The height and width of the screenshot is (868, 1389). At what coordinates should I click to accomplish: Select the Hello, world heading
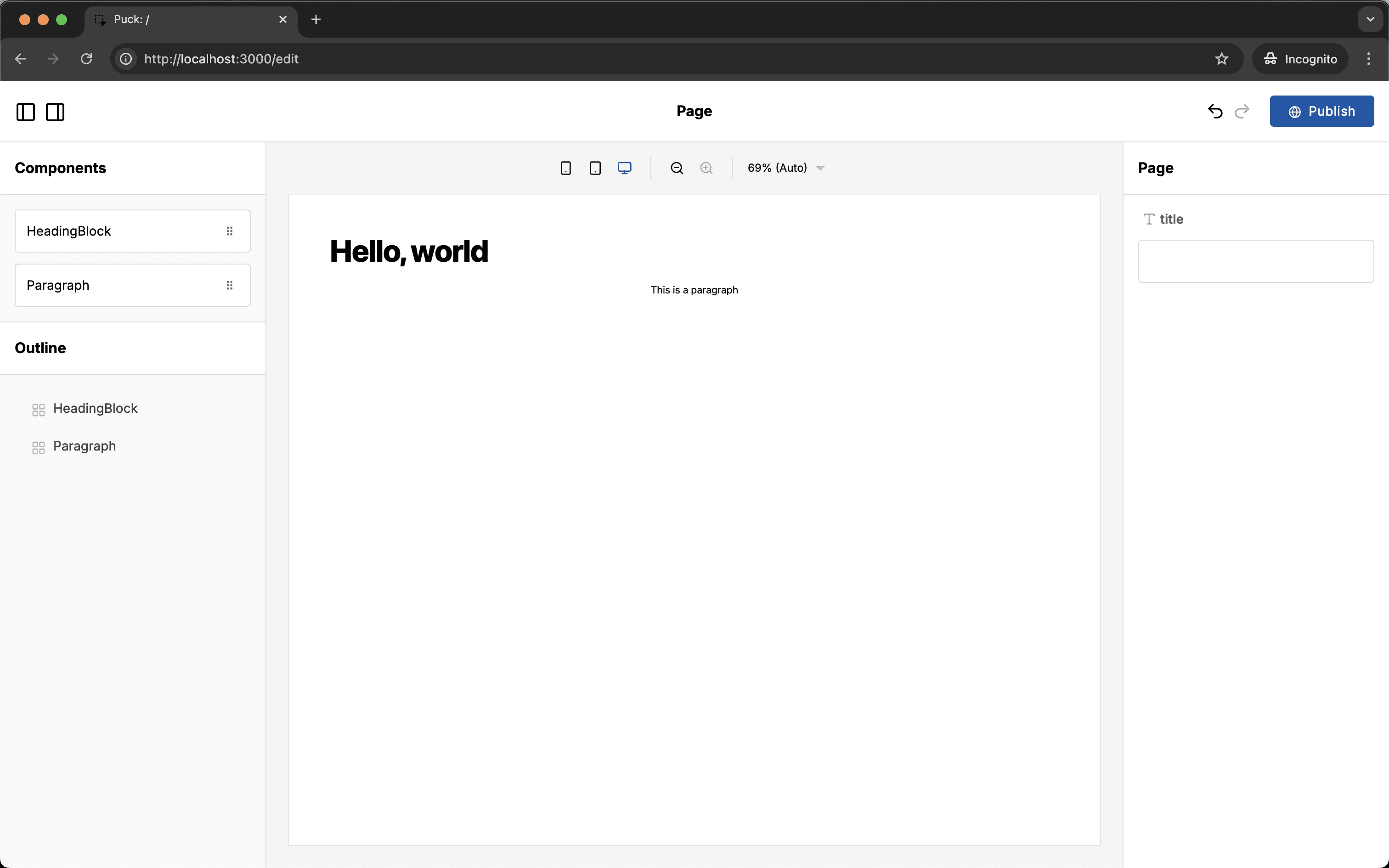(x=409, y=252)
